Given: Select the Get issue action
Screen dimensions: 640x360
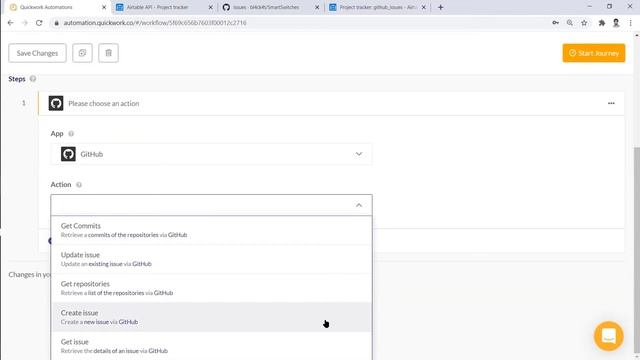Looking at the screenshot, I should pyautogui.click(x=211, y=346).
